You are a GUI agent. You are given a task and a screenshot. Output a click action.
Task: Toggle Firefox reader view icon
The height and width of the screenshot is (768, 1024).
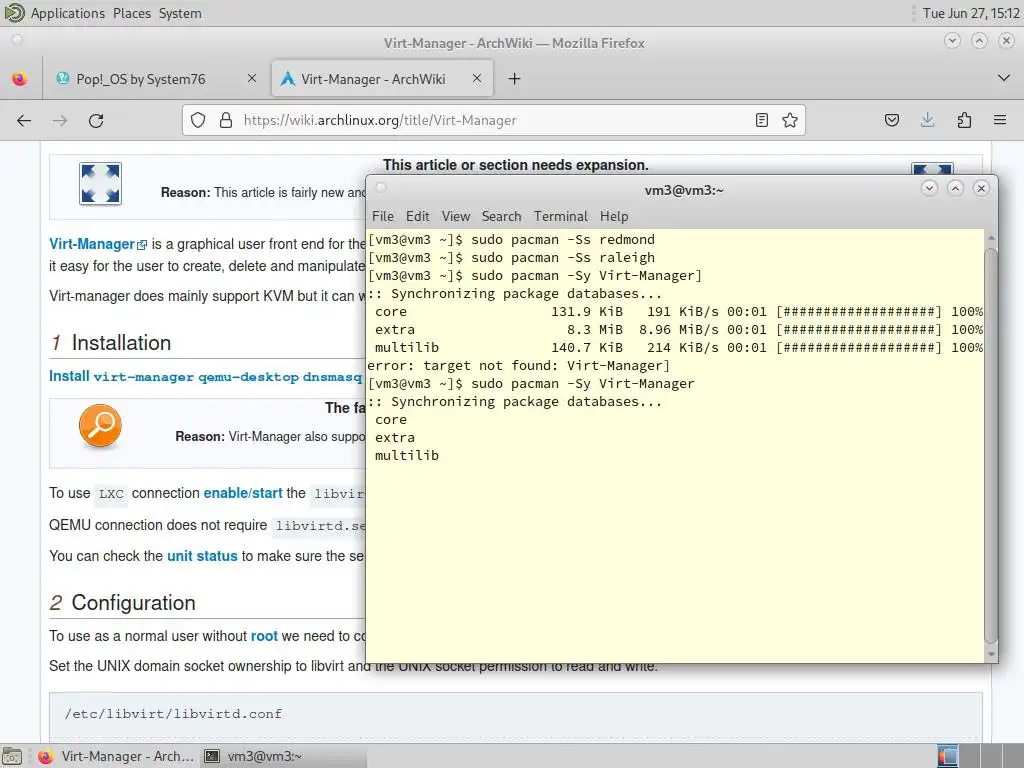coord(761,120)
